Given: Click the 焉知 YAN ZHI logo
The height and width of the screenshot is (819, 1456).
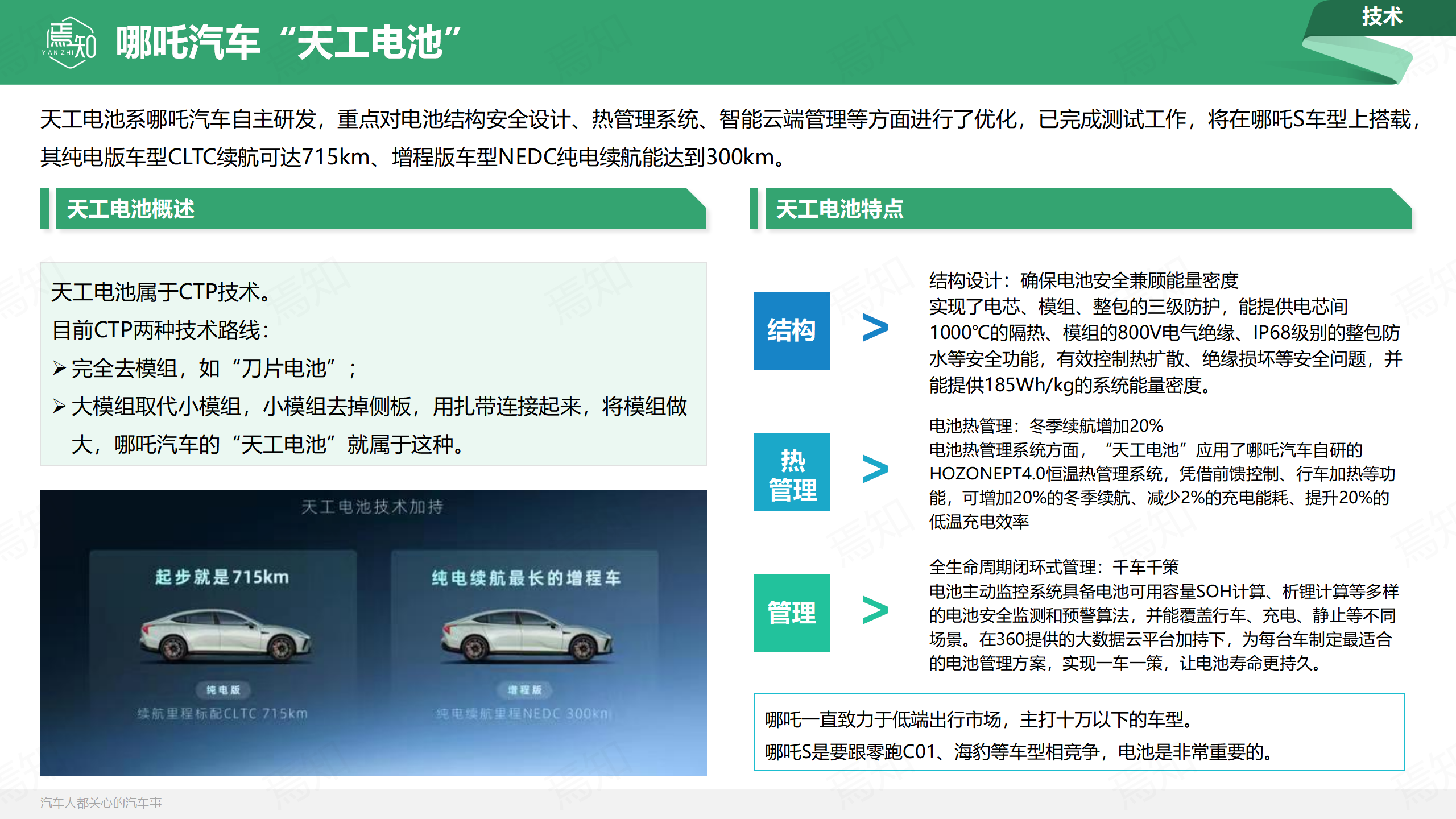Looking at the screenshot, I should [x=69, y=43].
